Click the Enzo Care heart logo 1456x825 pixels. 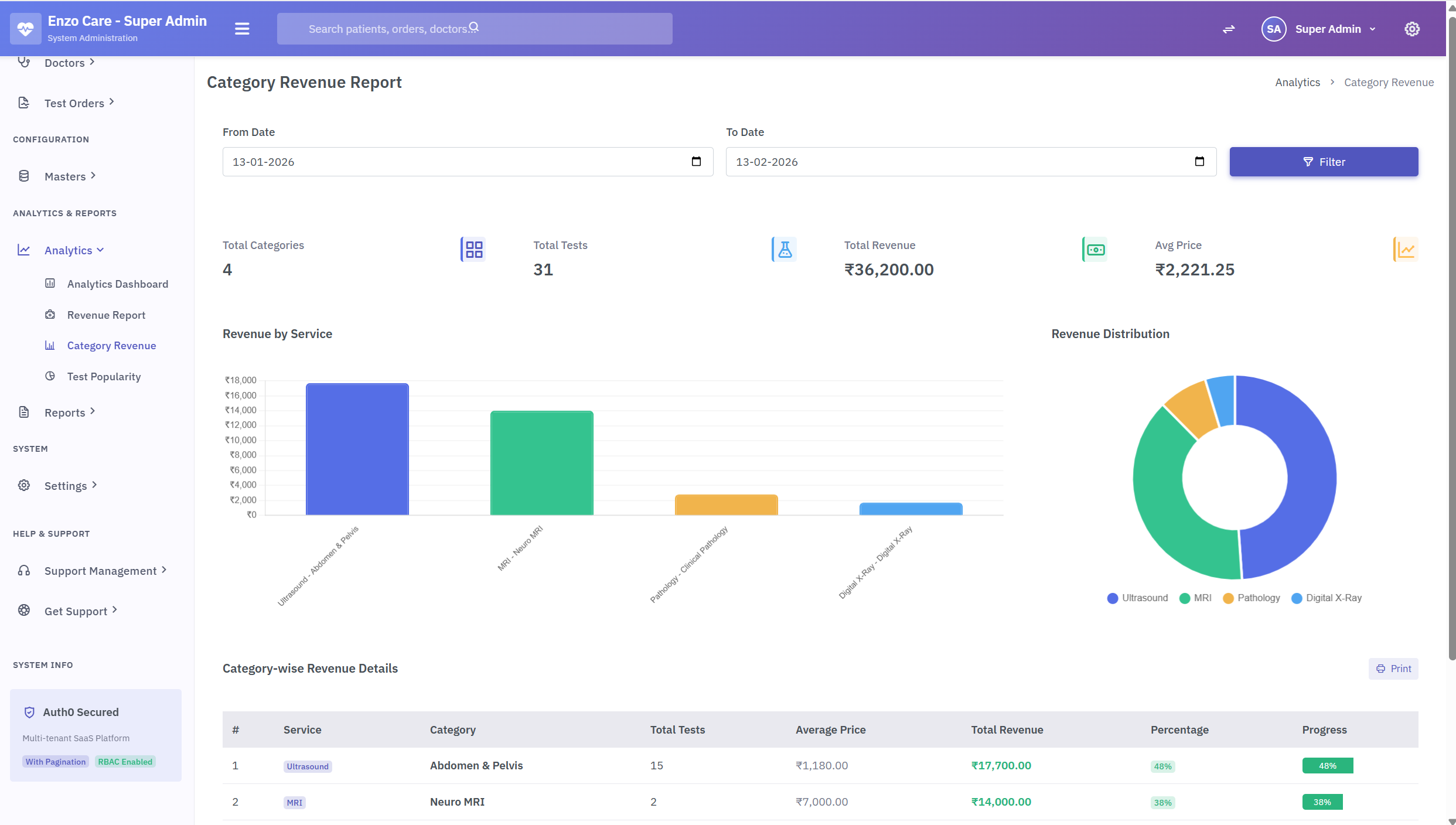click(25, 28)
